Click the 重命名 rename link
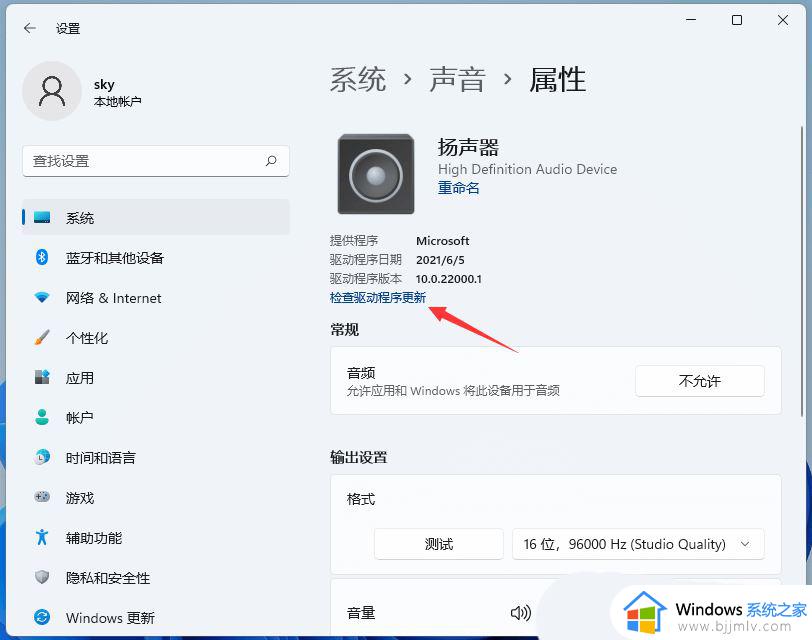The image size is (812, 640). (x=458, y=187)
